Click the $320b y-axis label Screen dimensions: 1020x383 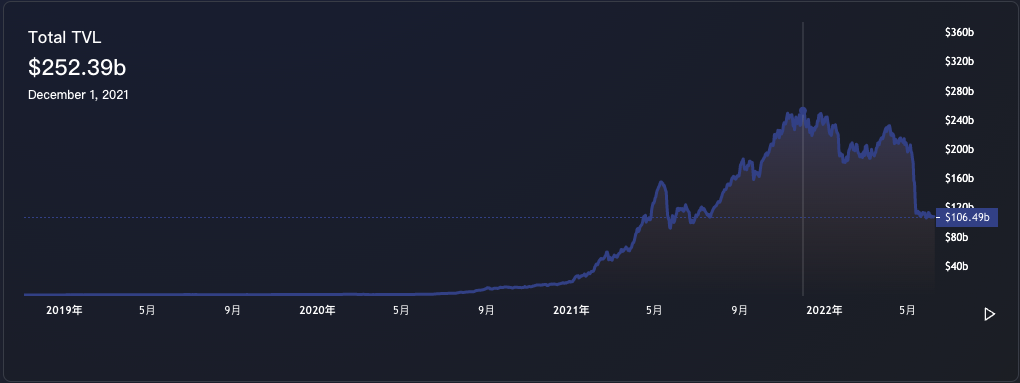pos(959,62)
